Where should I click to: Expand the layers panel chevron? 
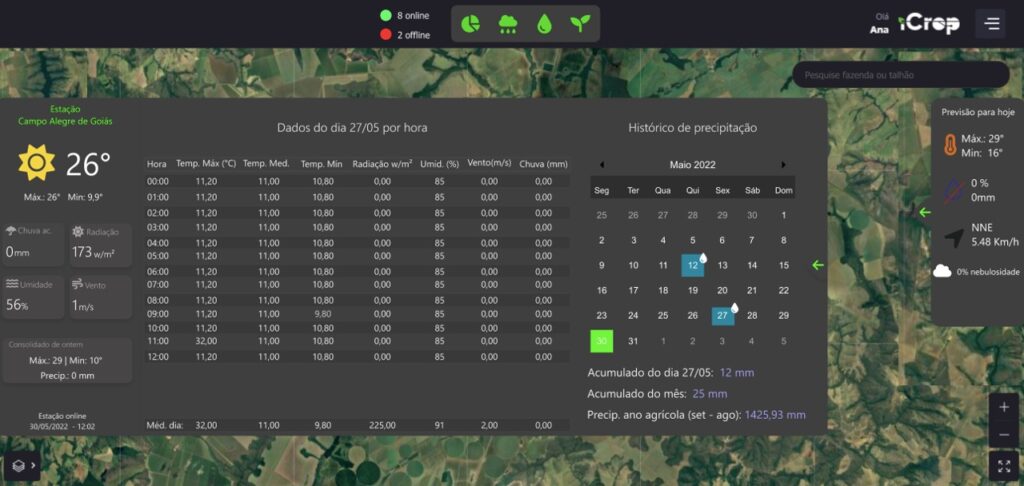point(33,465)
